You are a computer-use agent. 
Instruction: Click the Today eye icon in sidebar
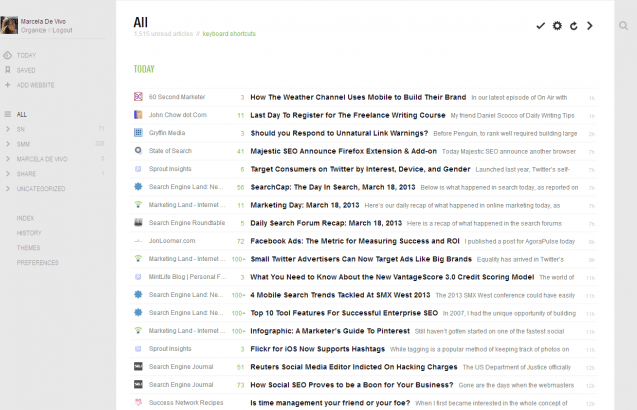[7, 55]
